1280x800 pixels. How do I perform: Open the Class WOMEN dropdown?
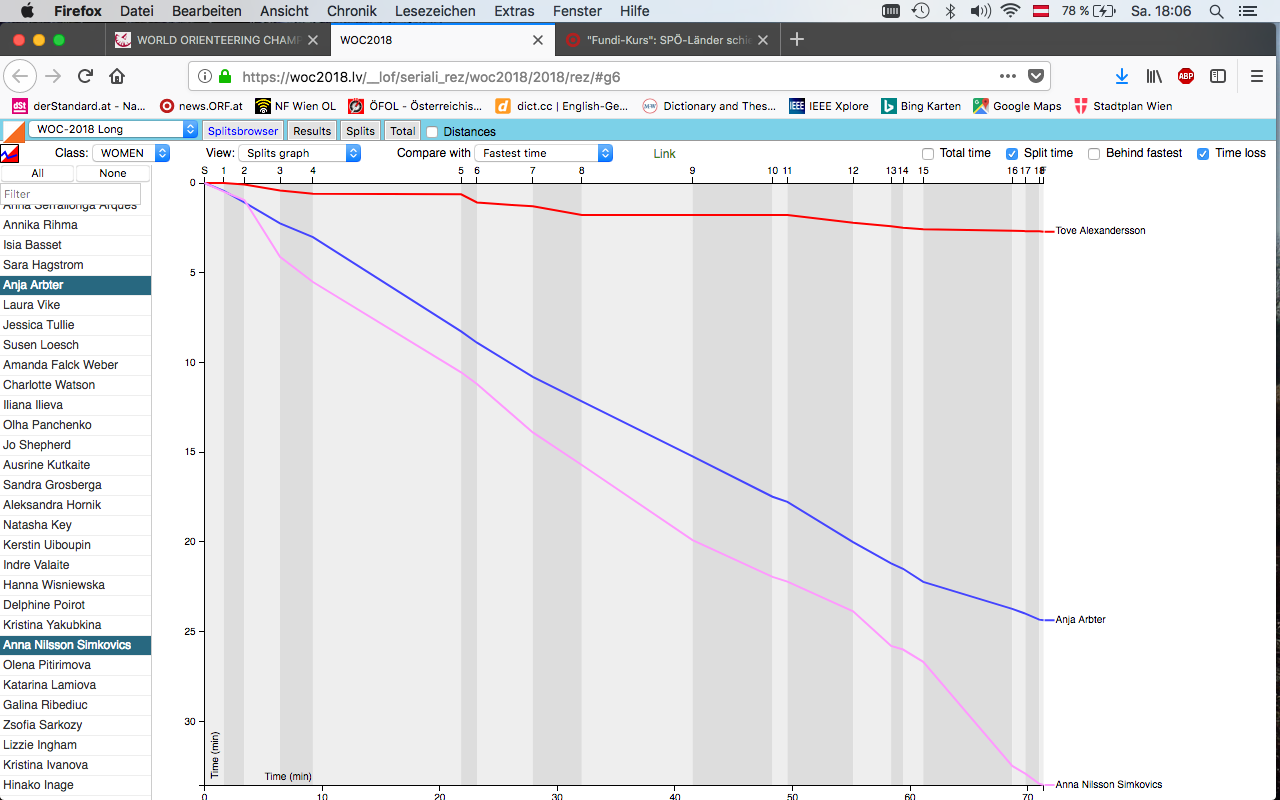[131, 153]
